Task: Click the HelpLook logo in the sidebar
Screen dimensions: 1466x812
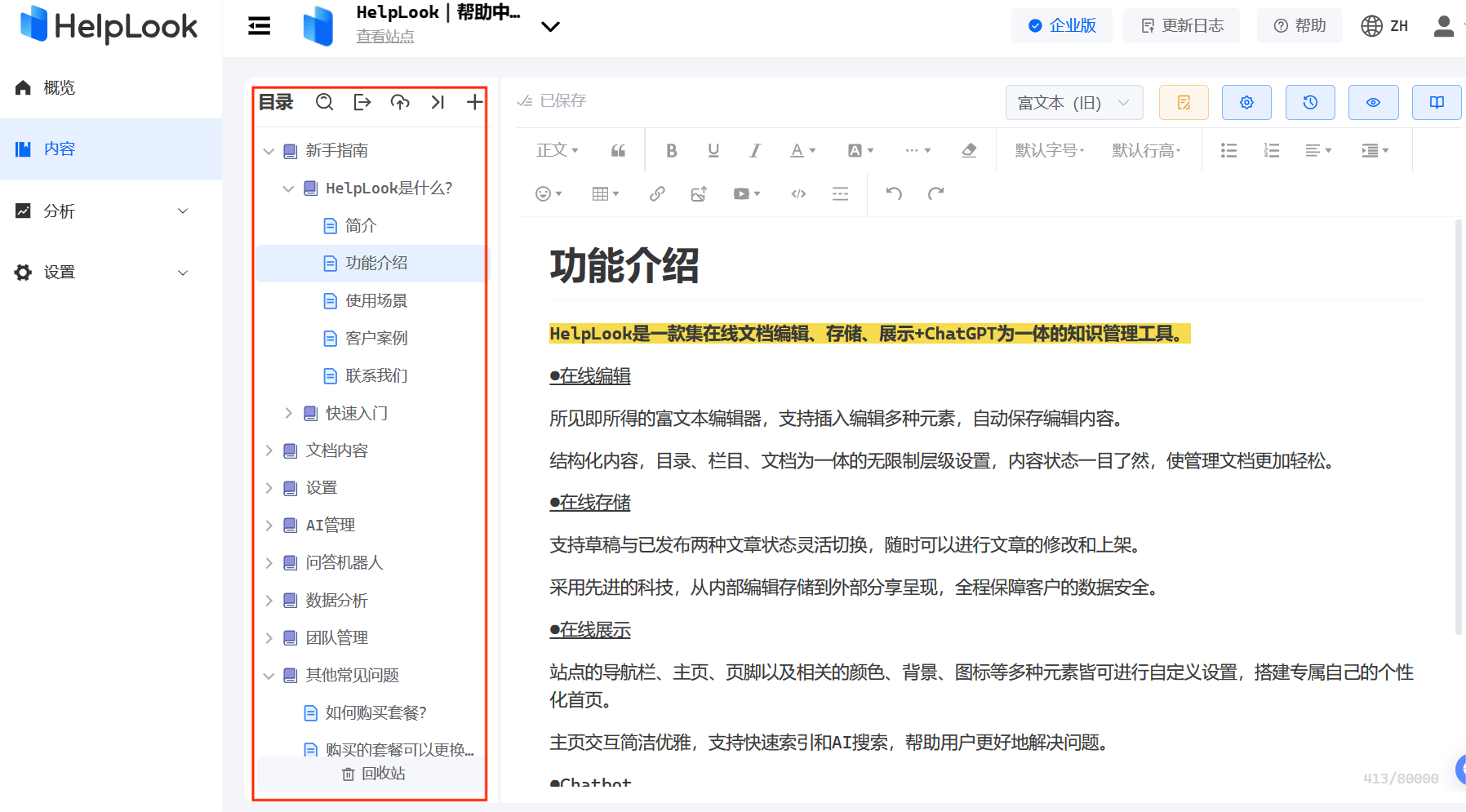Action: tap(109, 25)
